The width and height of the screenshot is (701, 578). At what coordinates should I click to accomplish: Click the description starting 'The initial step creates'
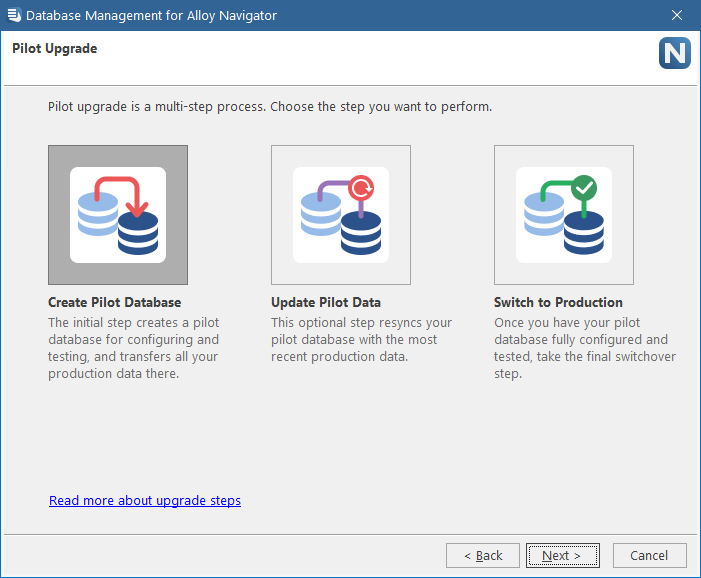134,348
